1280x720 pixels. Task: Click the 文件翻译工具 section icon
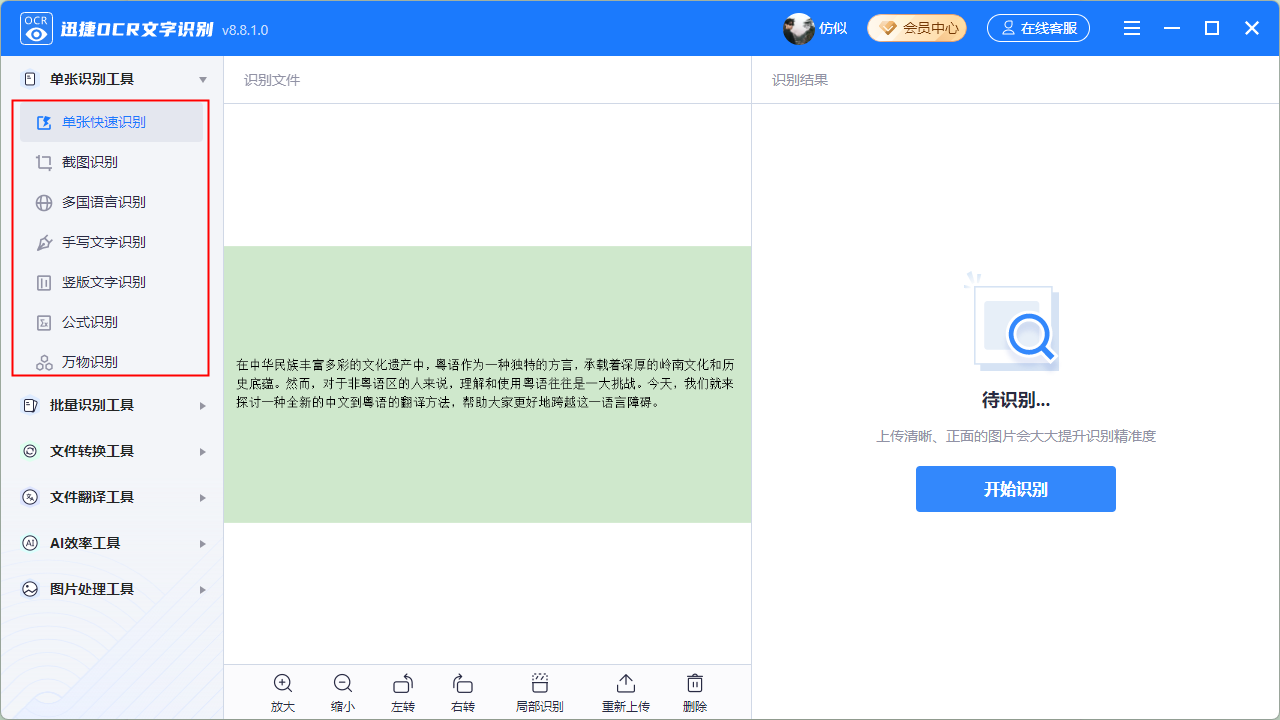click(30, 497)
